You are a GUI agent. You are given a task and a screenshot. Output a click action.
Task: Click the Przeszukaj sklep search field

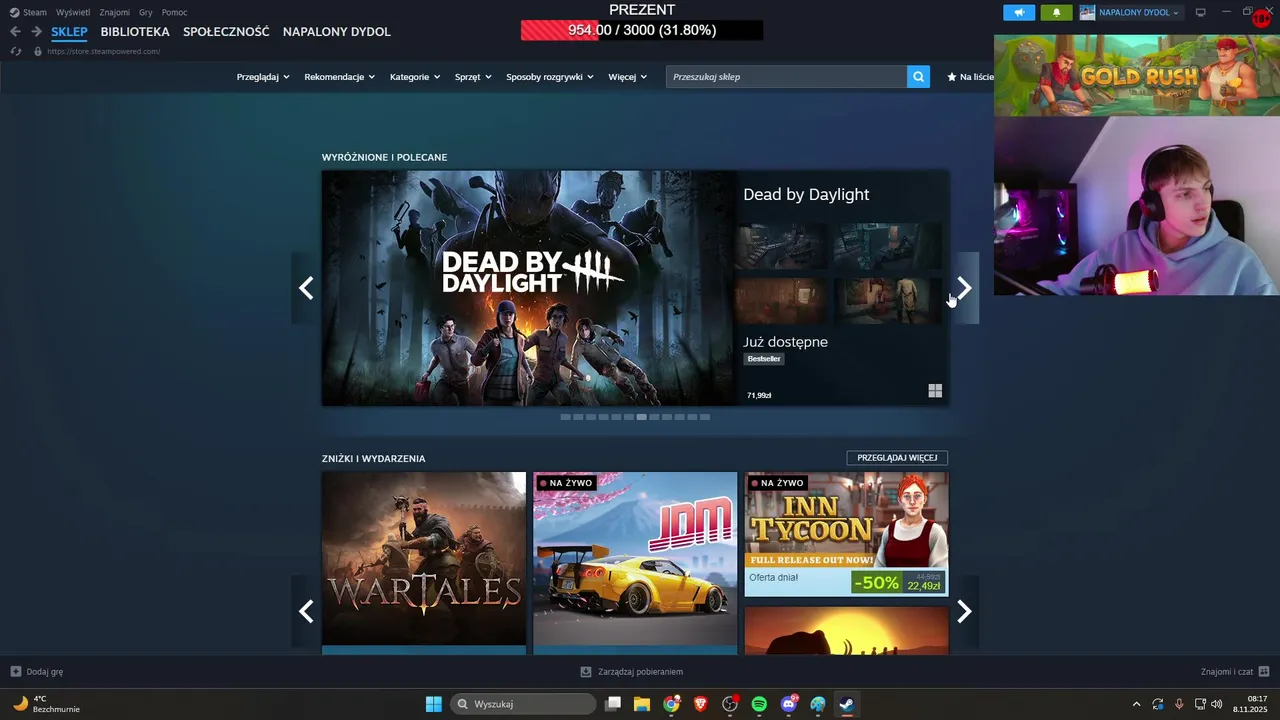coord(786,77)
